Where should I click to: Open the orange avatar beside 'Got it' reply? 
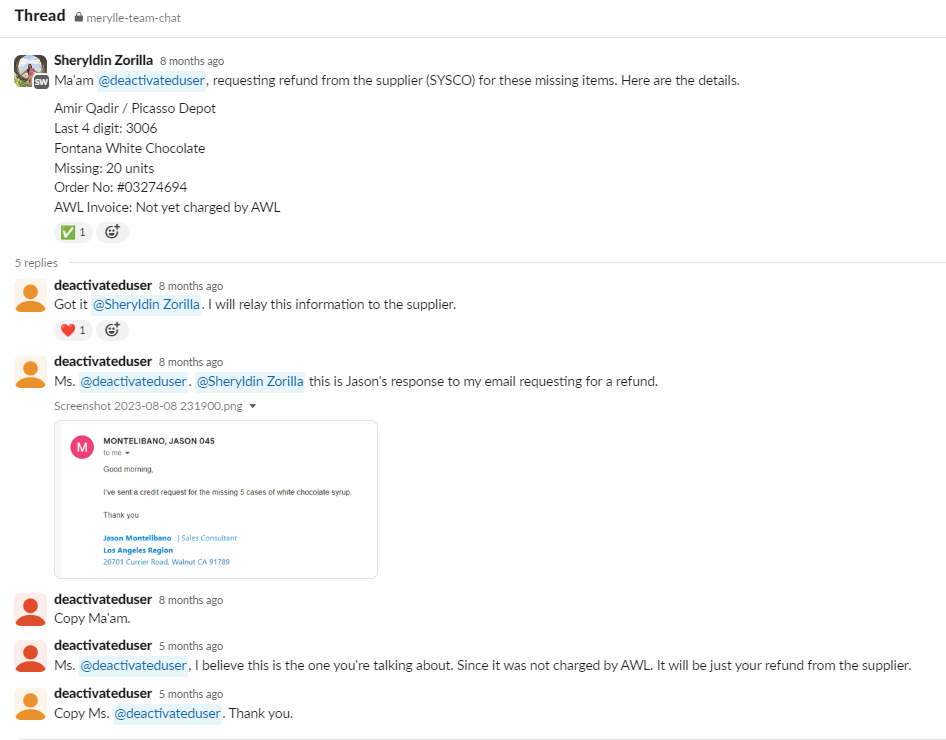click(30, 296)
